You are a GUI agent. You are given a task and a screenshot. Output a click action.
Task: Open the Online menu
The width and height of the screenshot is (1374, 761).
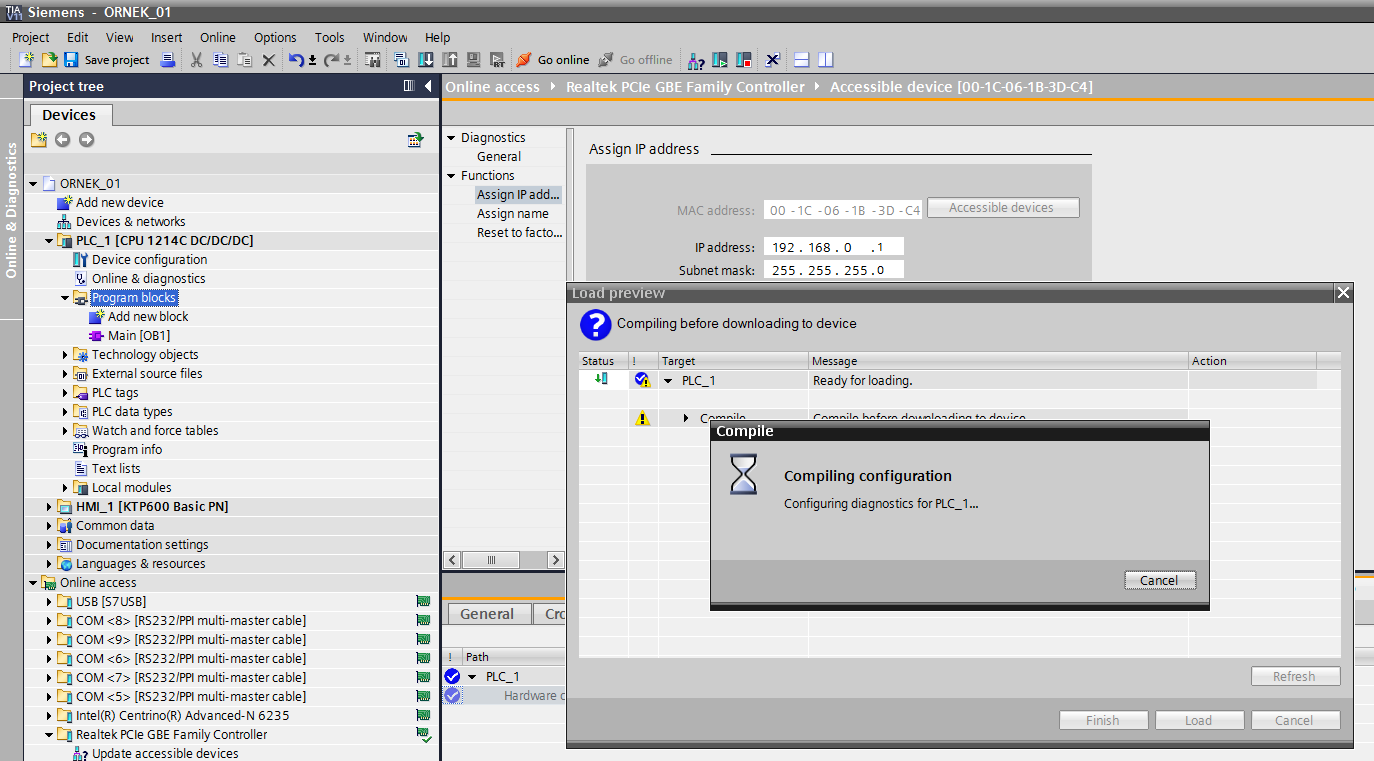(218, 37)
